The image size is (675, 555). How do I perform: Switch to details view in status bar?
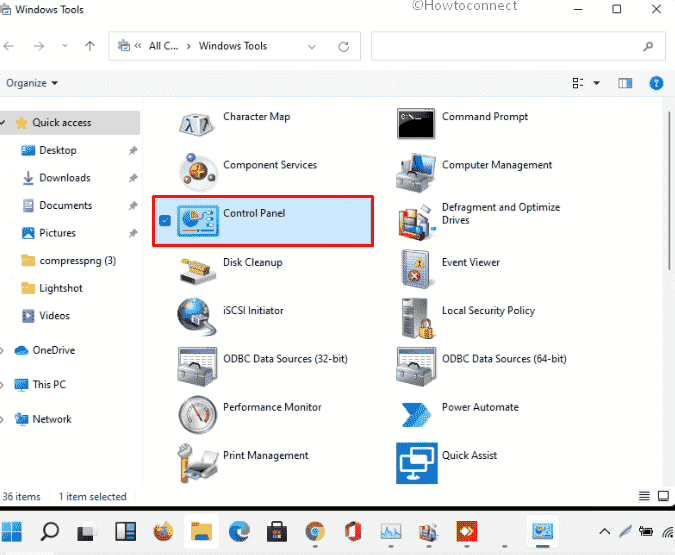pos(644,496)
